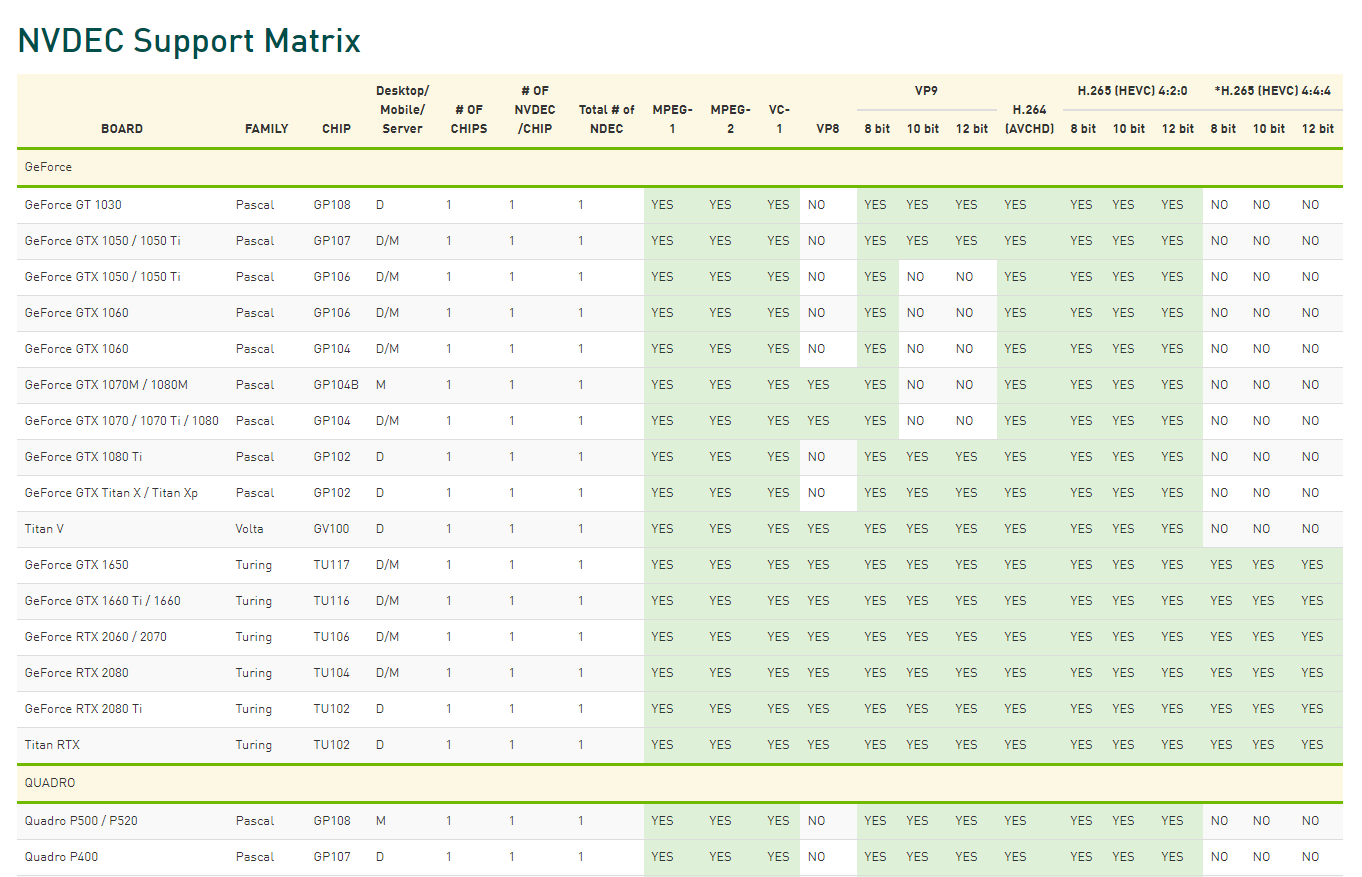
Task: Select the GeForce GTX 1650 board name
Action: coord(76,565)
